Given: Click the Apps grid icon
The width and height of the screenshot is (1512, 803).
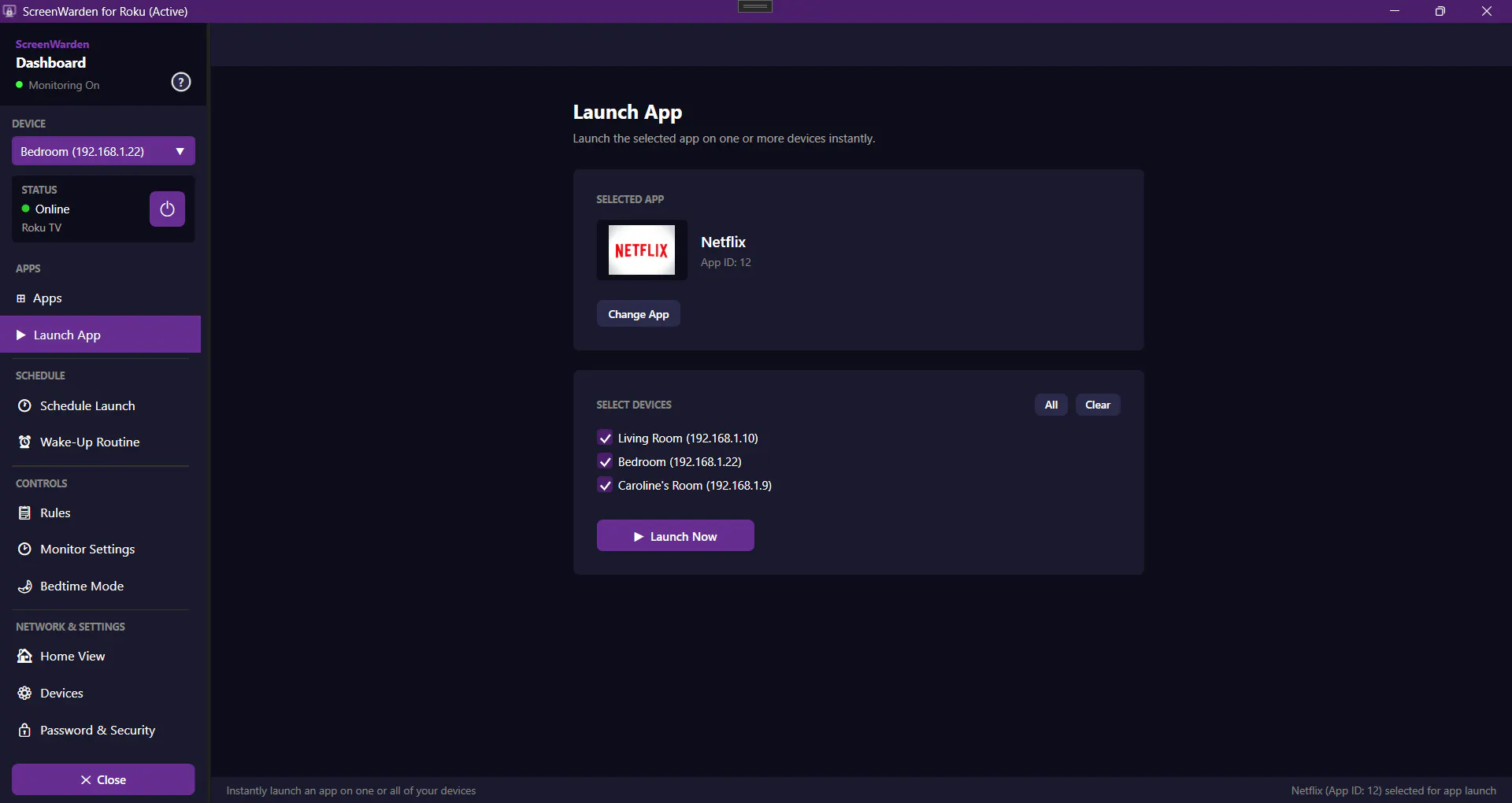Looking at the screenshot, I should point(21,298).
